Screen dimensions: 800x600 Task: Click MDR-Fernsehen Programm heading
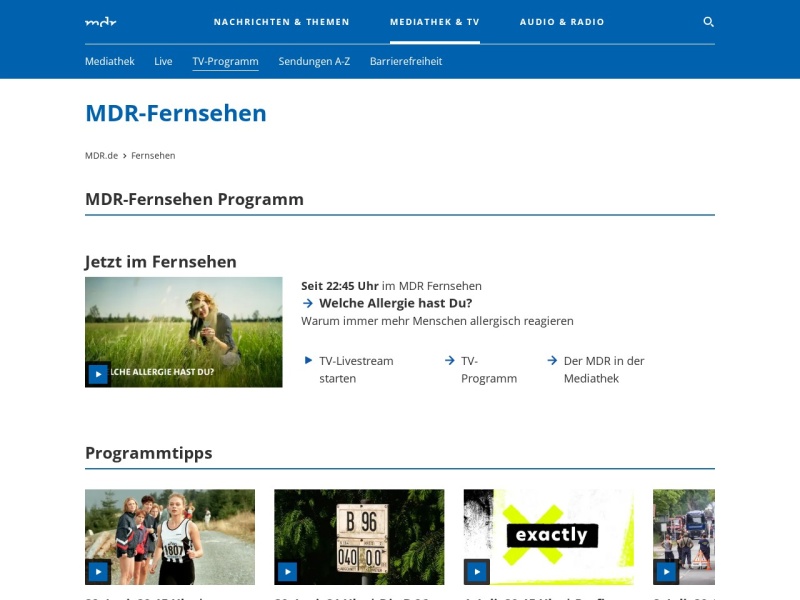pos(194,199)
